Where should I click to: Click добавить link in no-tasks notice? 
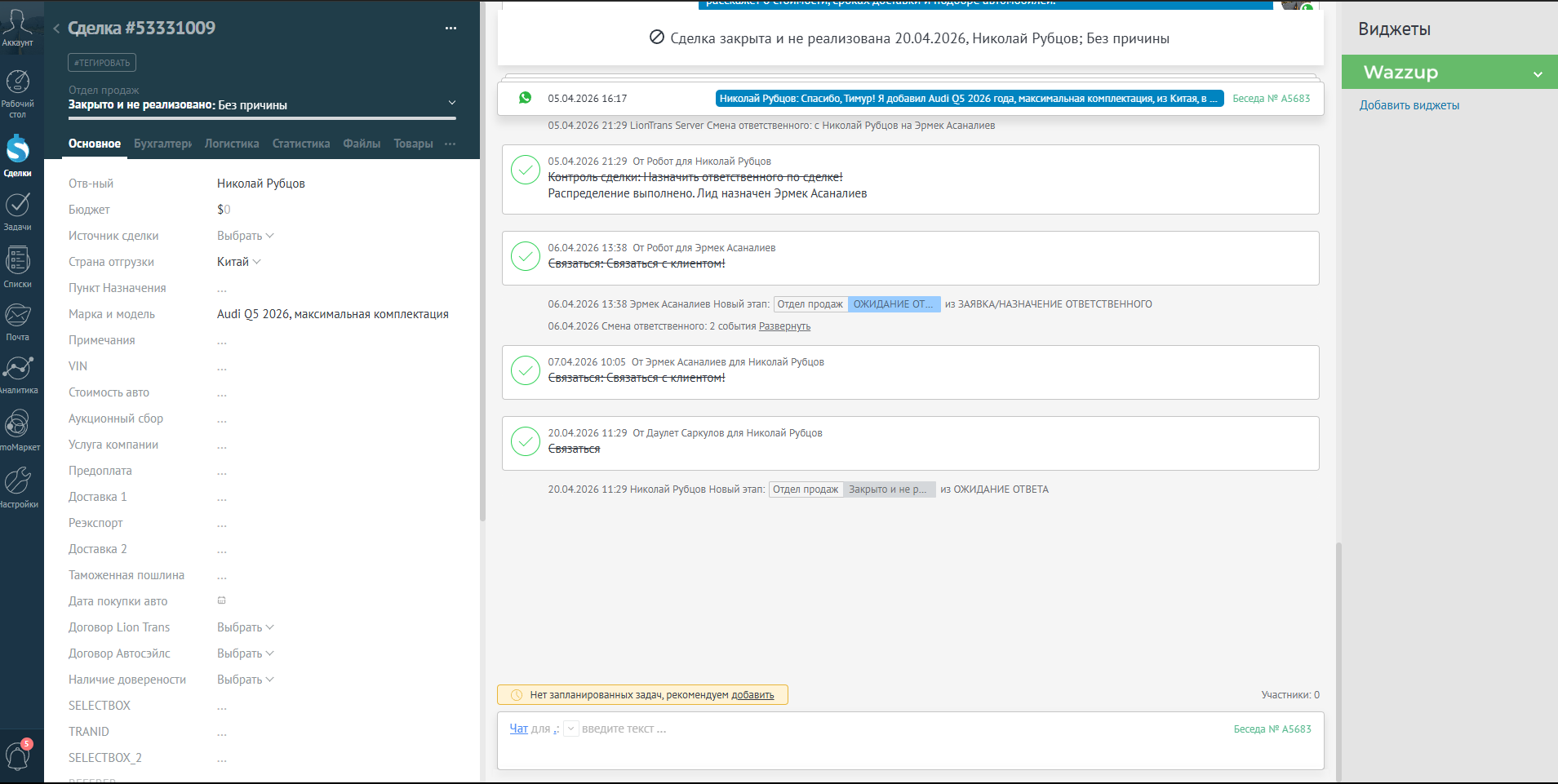click(752, 695)
